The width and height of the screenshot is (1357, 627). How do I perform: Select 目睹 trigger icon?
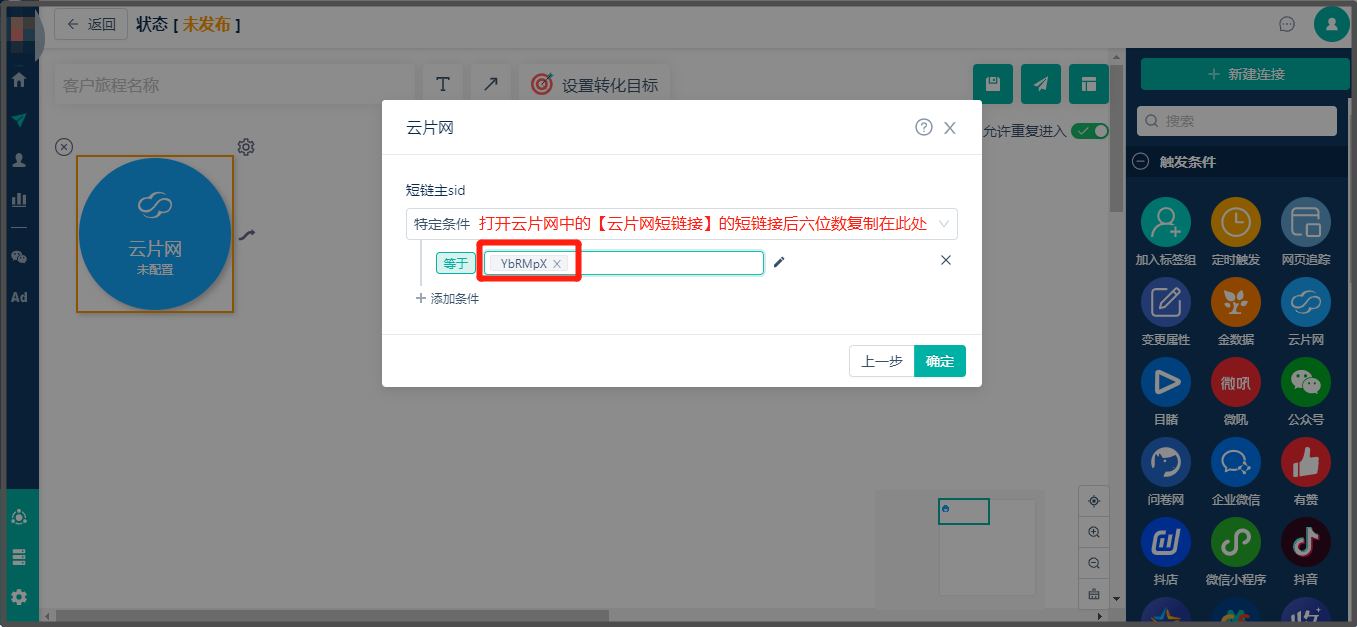[x=1166, y=382]
